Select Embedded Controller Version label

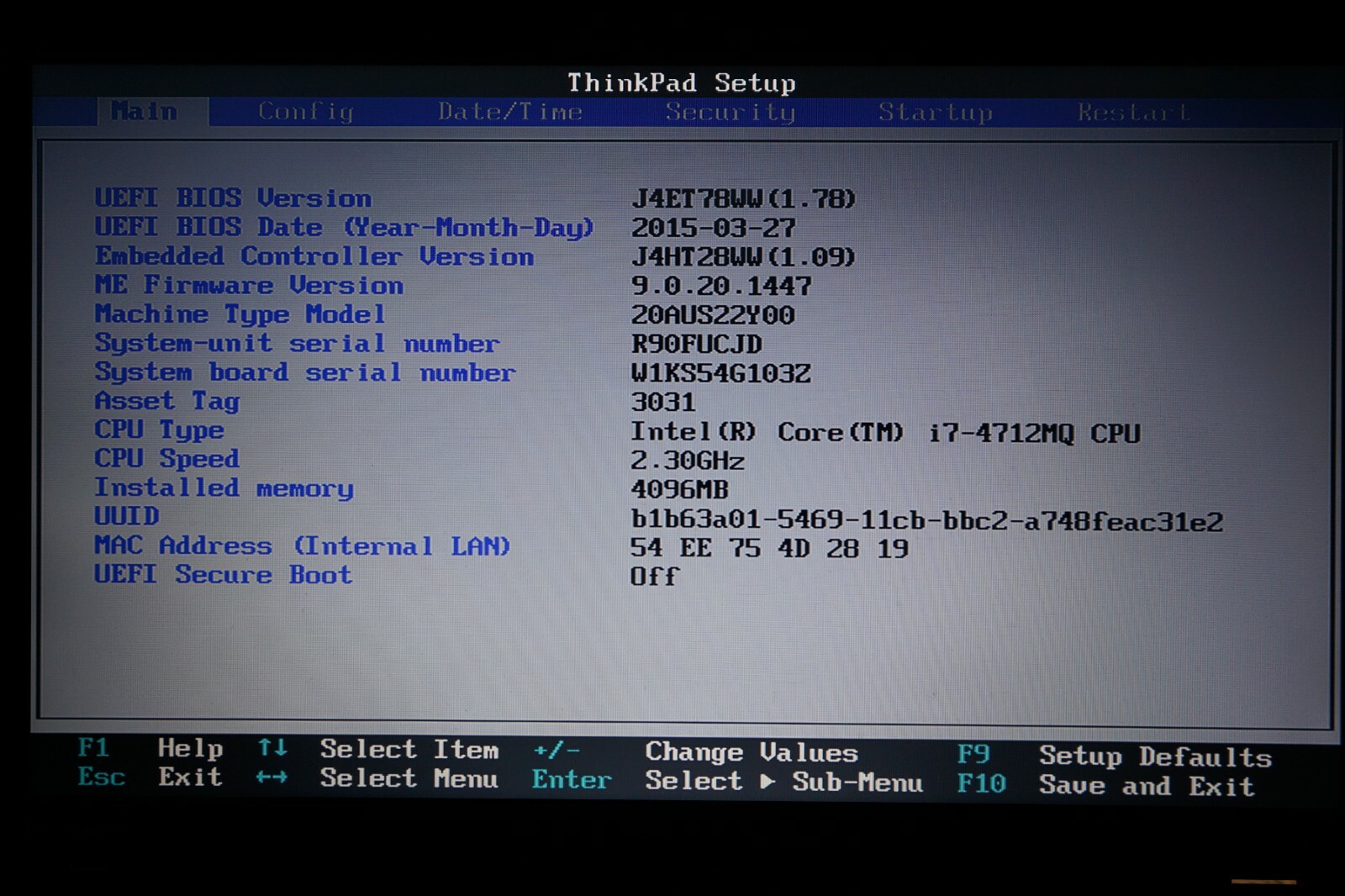(314, 256)
